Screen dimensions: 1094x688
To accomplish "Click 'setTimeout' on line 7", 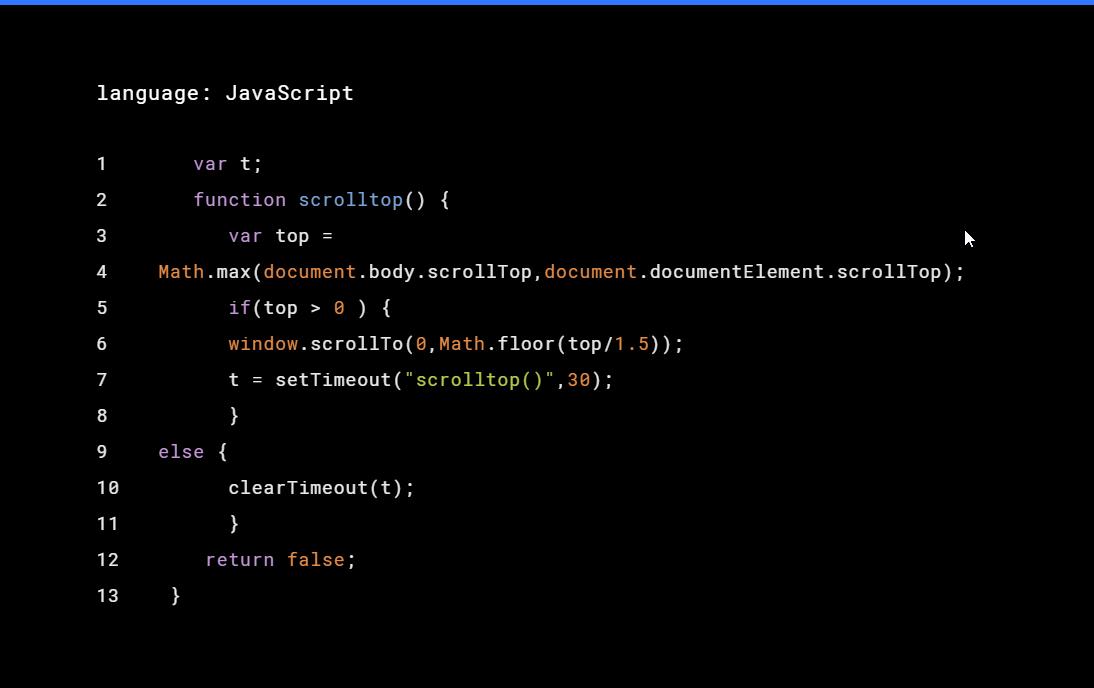I will click(x=333, y=380).
